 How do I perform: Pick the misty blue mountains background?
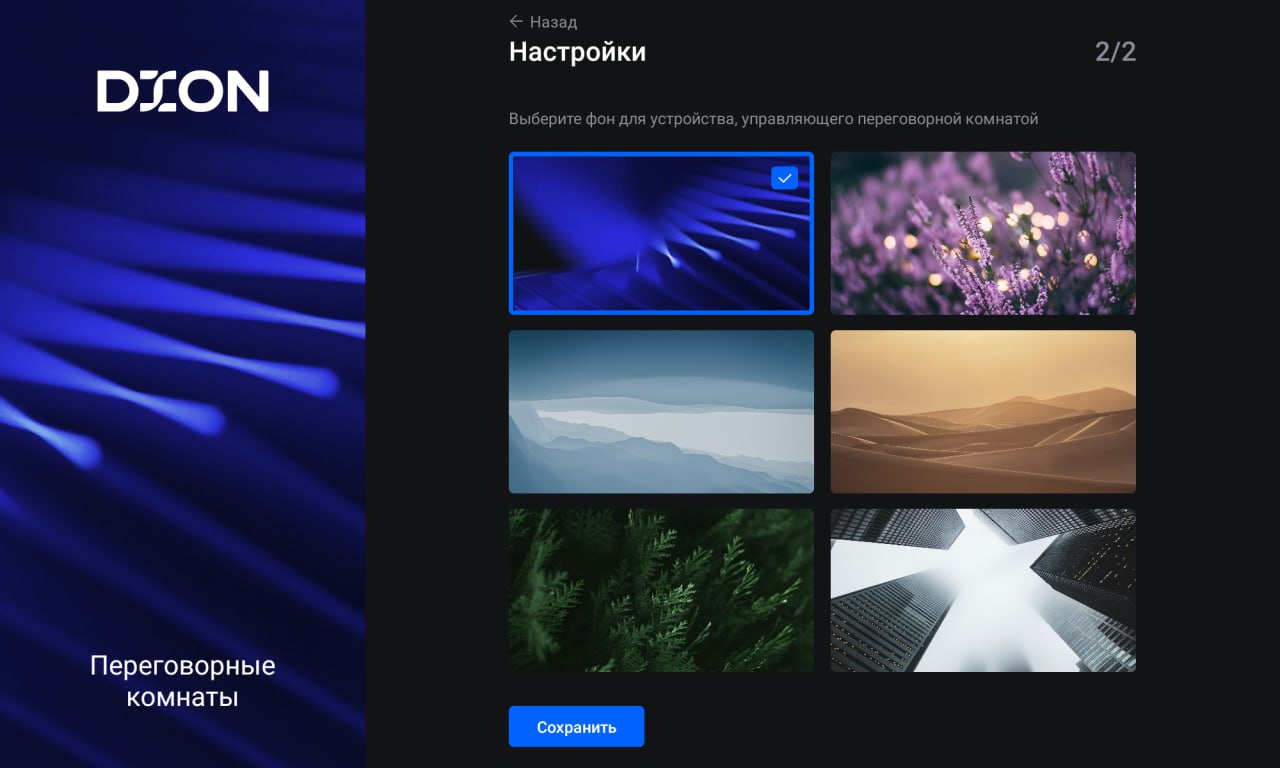pyautogui.click(x=661, y=412)
